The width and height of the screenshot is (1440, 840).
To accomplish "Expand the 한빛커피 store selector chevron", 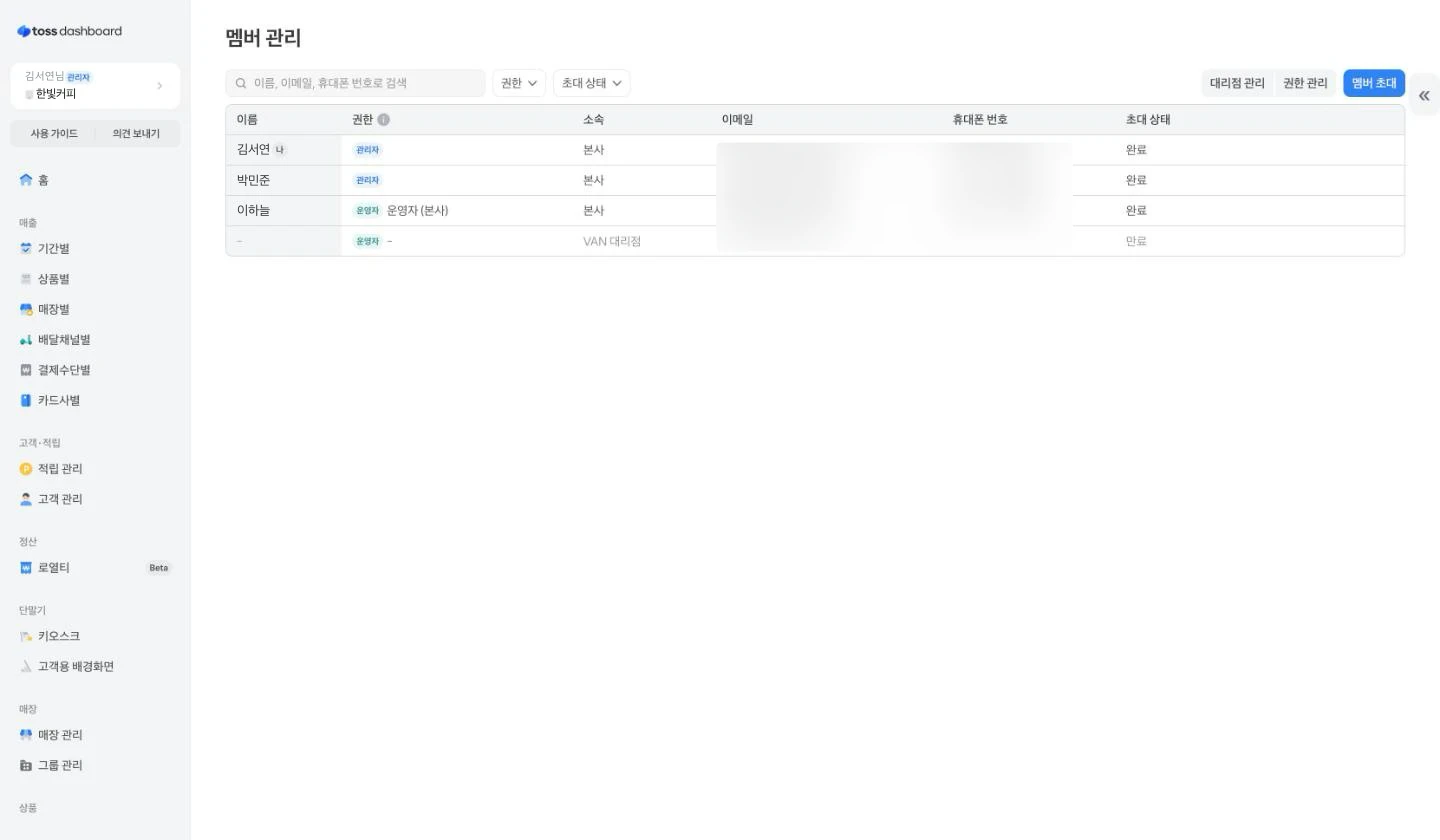I will pyautogui.click(x=160, y=86).
